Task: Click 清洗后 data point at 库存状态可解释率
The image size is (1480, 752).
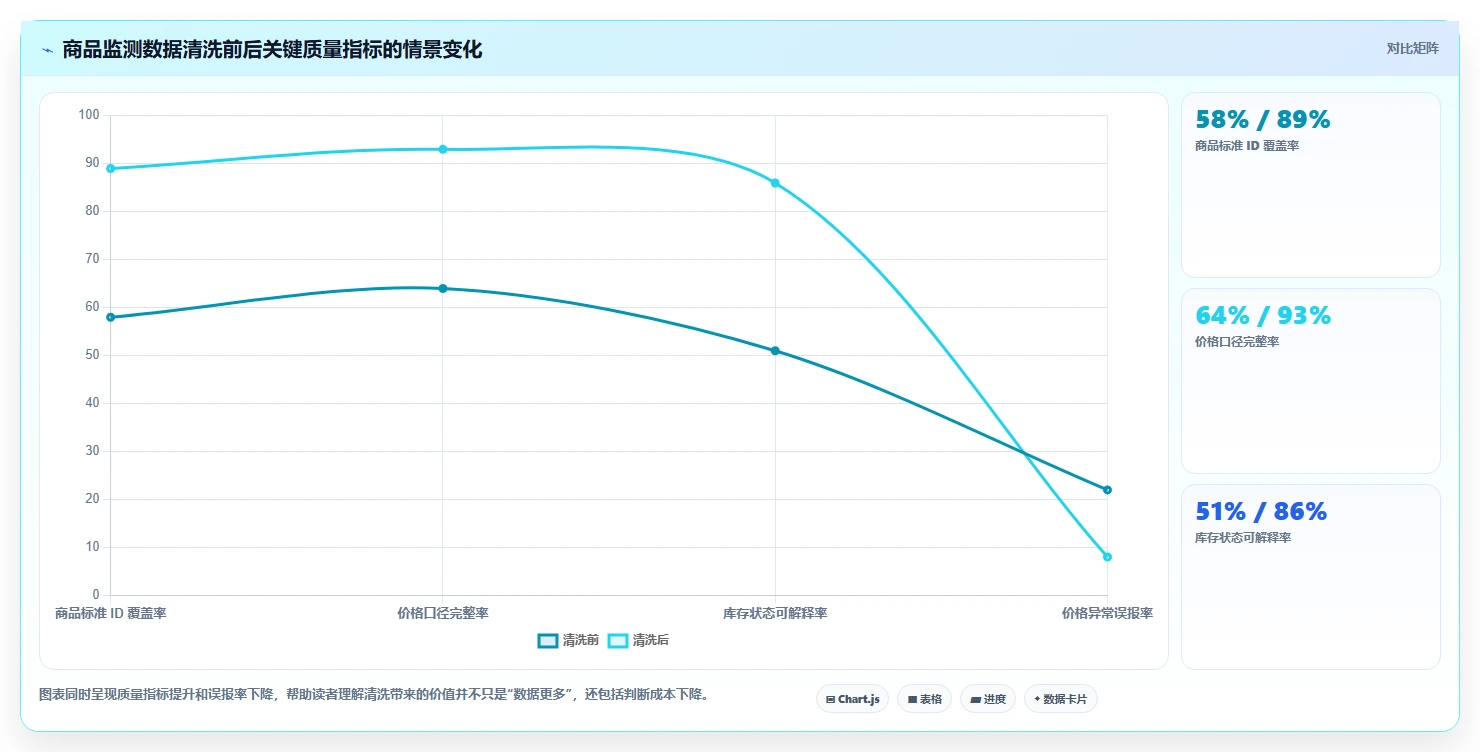Action: (x=775, y=183)
